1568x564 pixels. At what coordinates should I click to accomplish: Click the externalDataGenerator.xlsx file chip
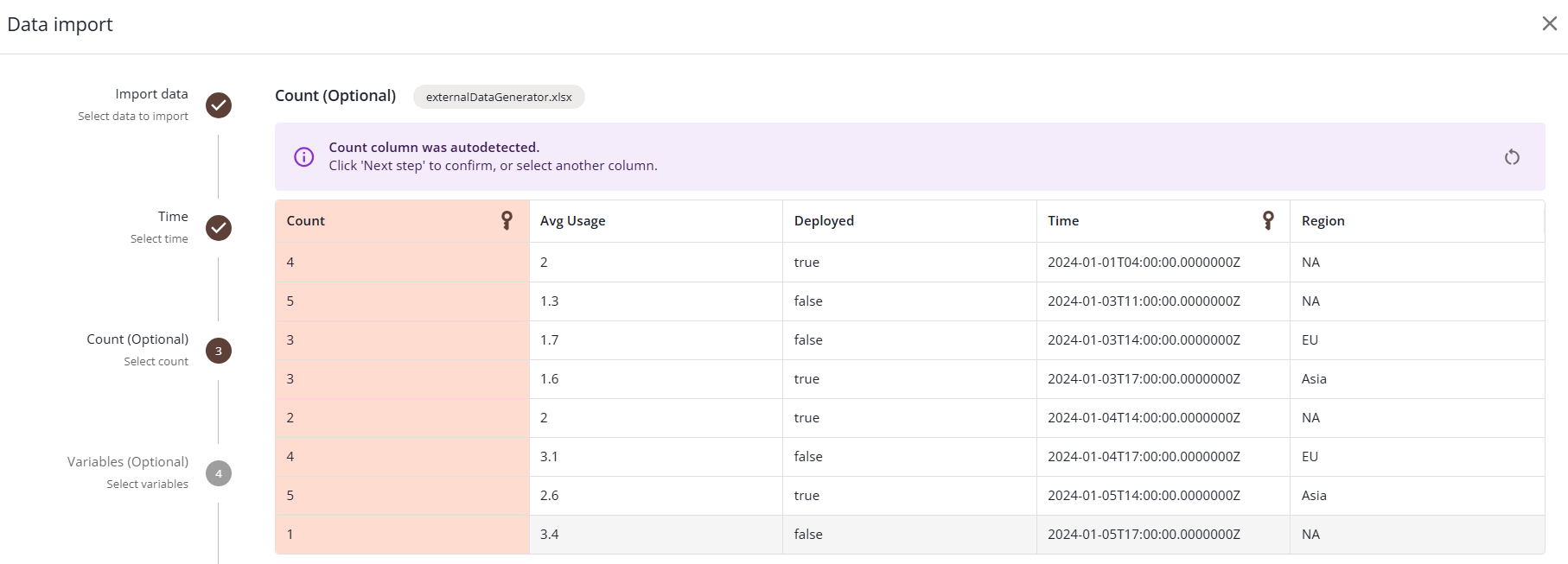point(499,97)
